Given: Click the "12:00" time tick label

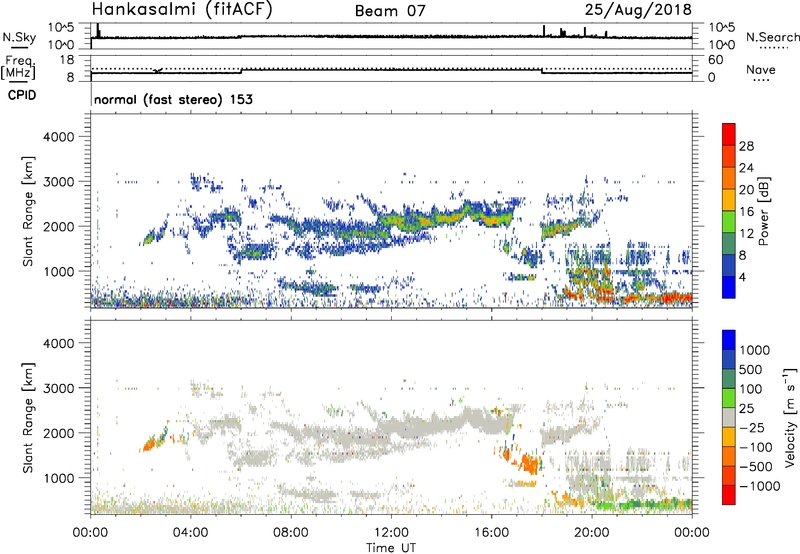Looking at the screenshot, I should pyautogui.click(x=391, y=533).
